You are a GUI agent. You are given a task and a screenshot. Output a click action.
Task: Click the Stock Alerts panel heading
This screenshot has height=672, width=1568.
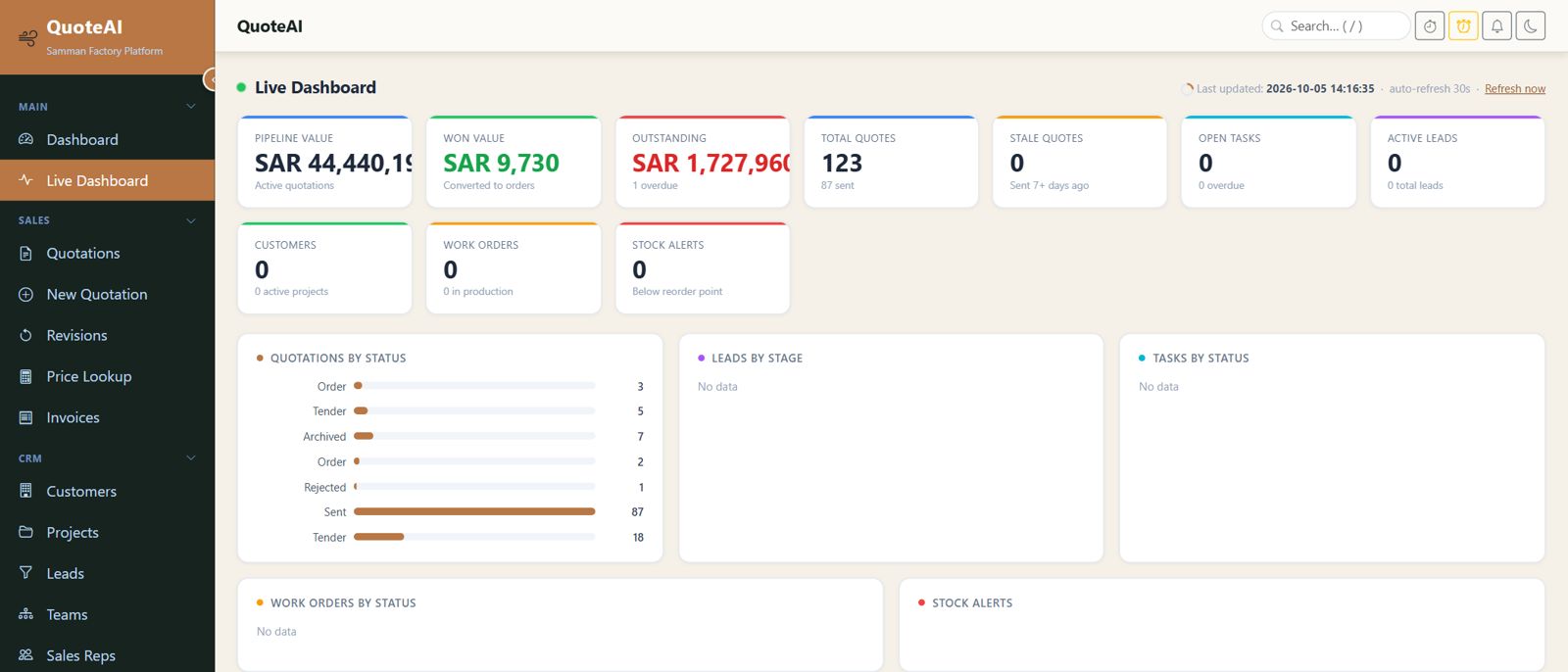972,603
